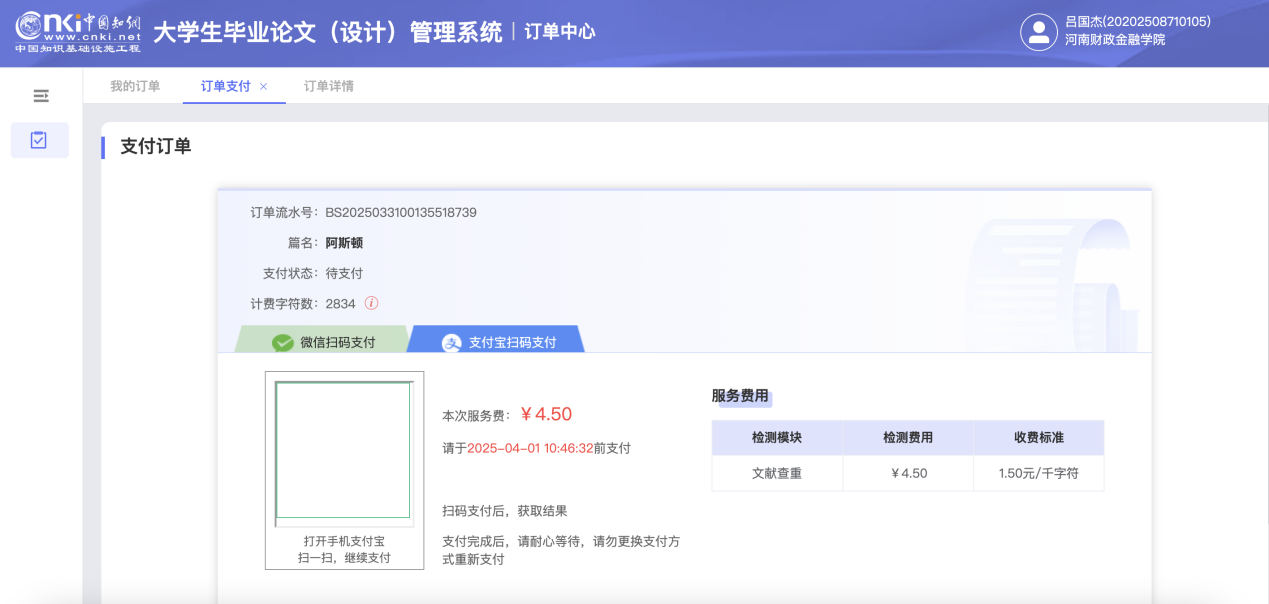Choose 支付宝扫码支付 payment method
This screenshot has width=1269, height=604.
[x=497, y=340]
